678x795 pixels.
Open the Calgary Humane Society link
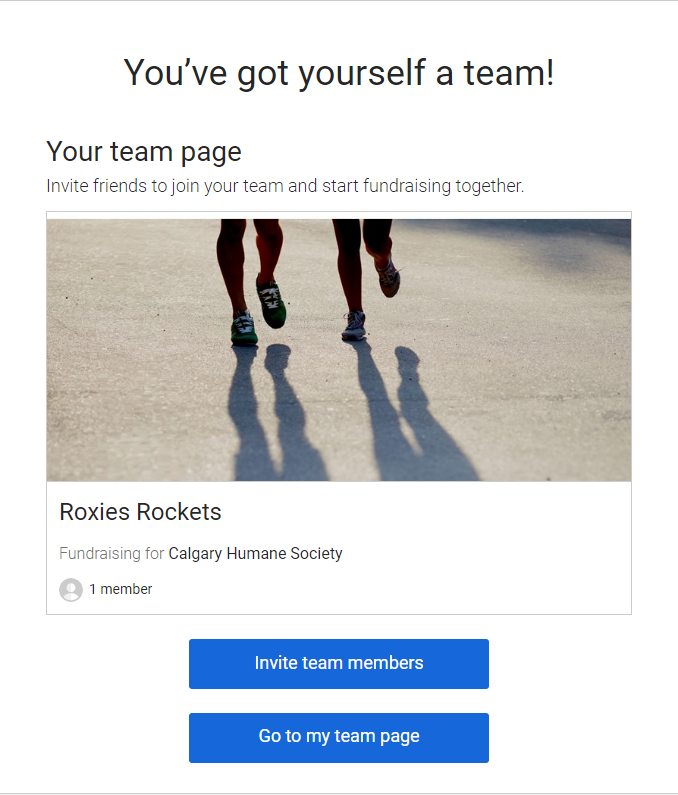tap(255, 553)
